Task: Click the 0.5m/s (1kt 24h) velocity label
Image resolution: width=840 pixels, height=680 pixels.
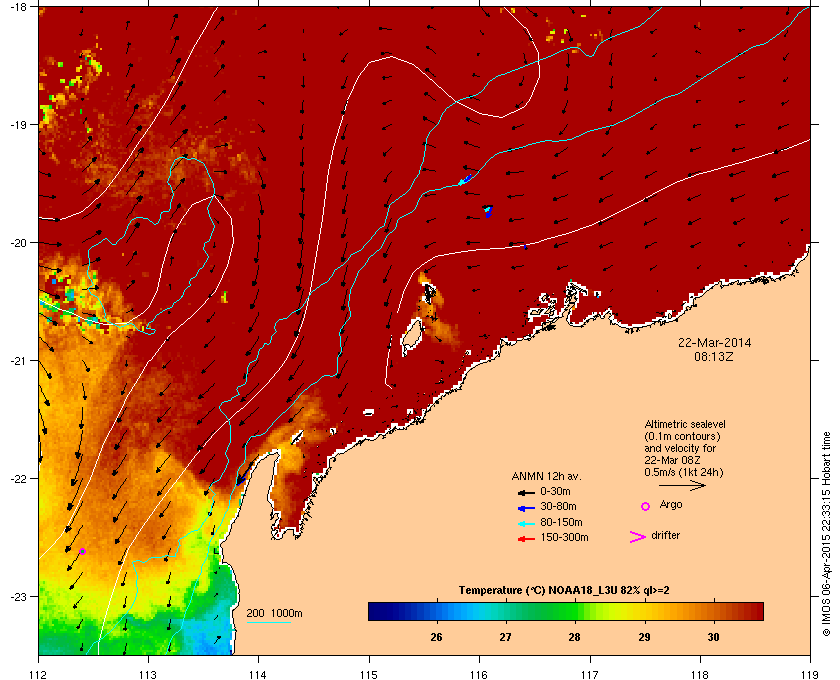Action: pyautogui.click(x=684, y=473)
